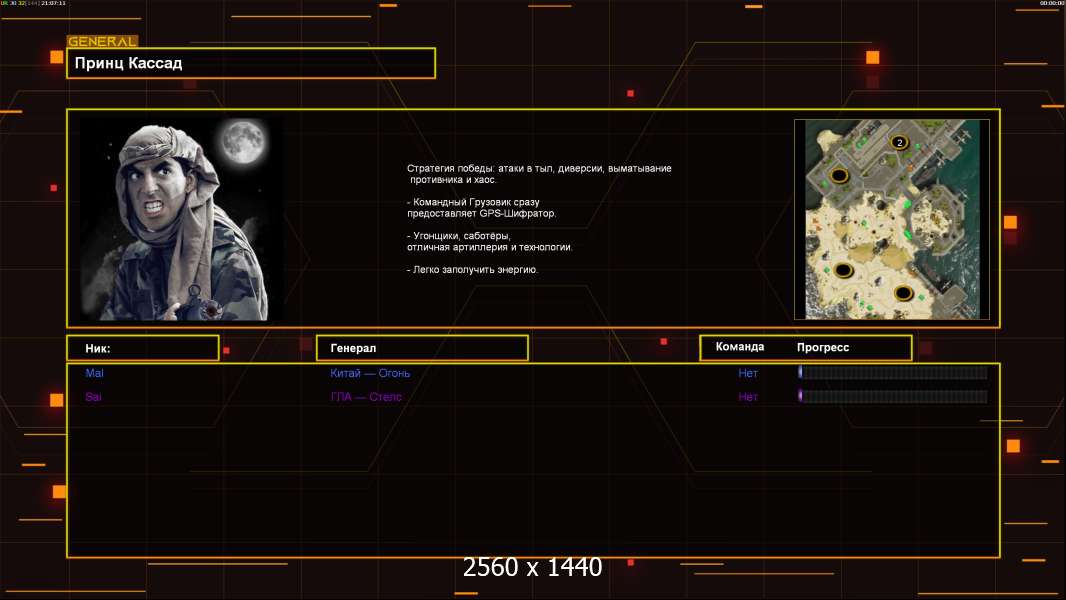Select the lower-left empty start position on minimap
This screenshot has height=600, width=1066.
843,271
